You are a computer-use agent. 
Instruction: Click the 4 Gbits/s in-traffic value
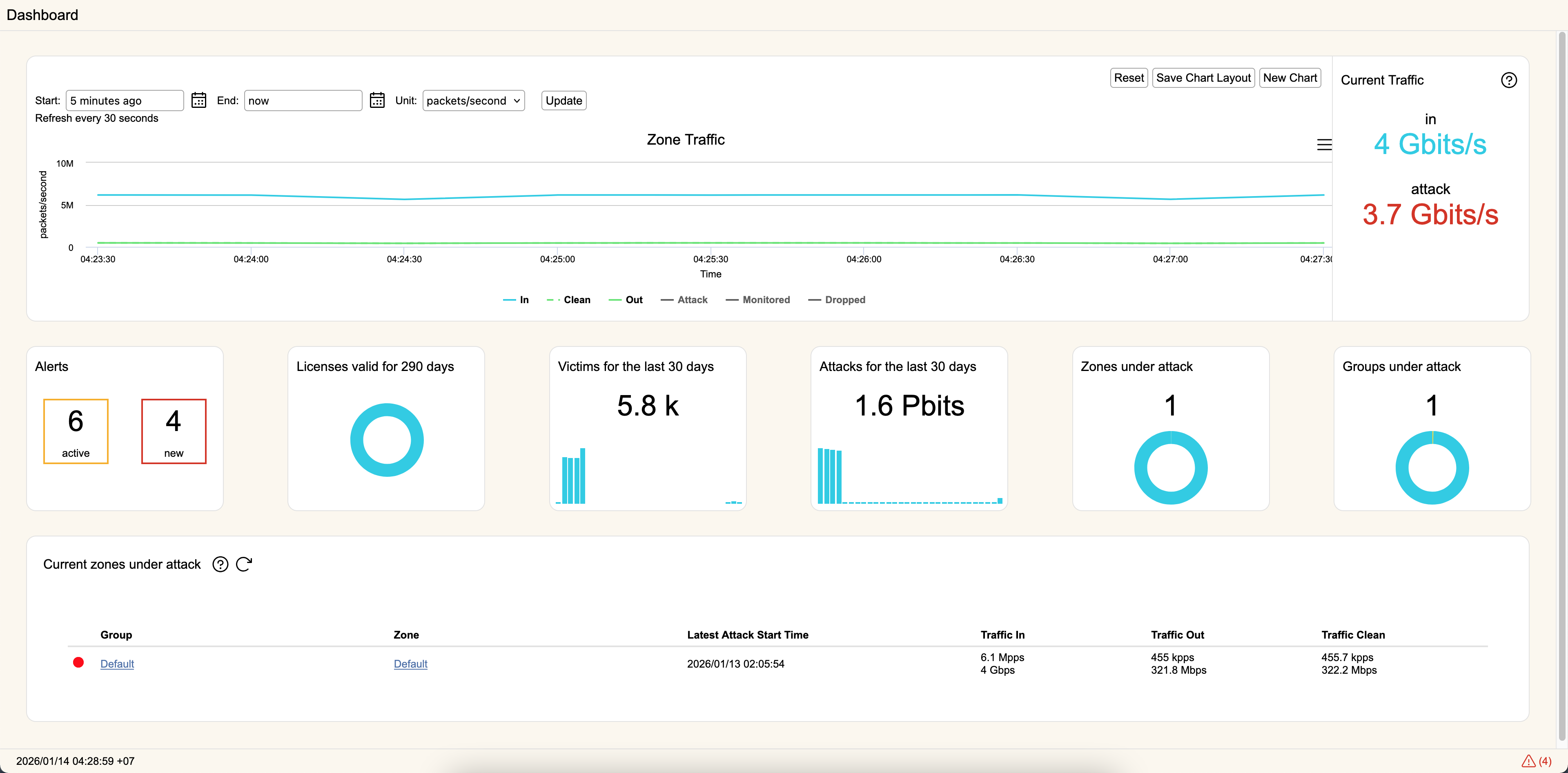(1430, 145)
